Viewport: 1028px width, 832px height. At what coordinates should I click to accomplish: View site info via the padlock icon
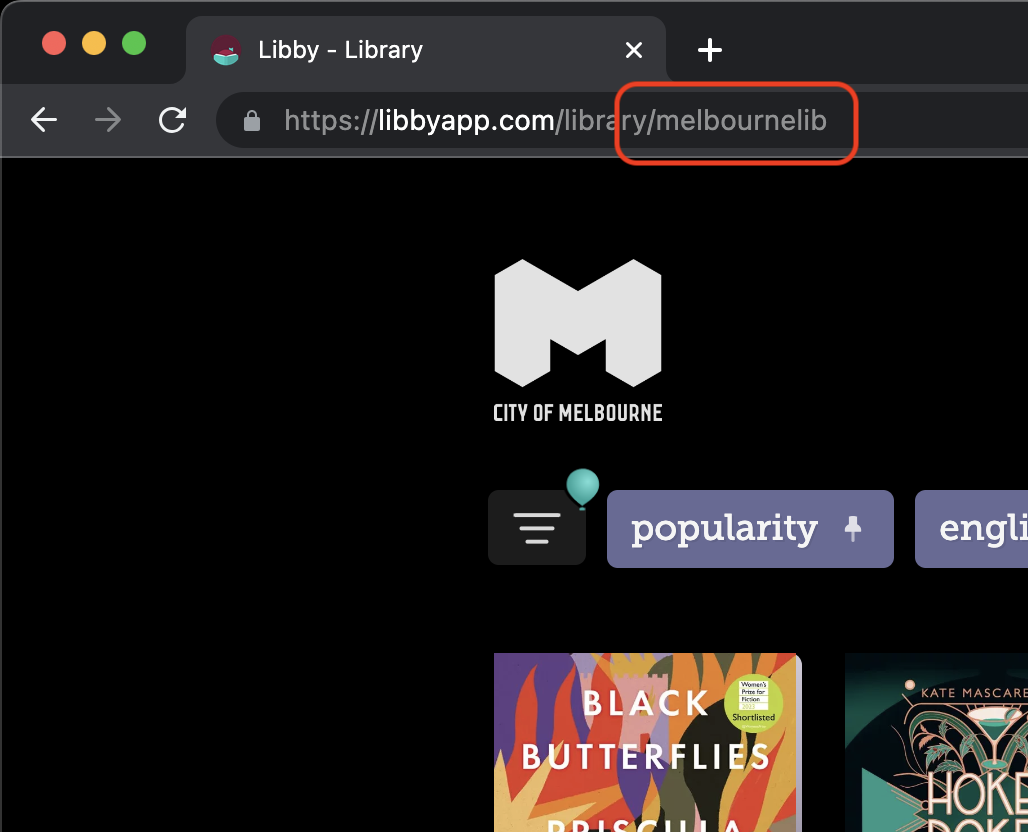tap(250, 120)
